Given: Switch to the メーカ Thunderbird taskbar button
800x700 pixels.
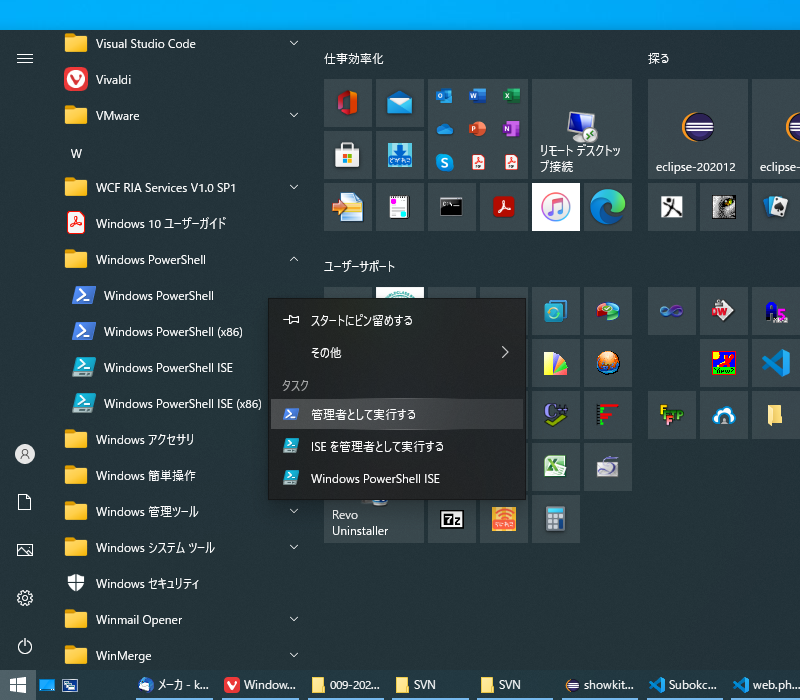Looking at the screenshot, I should [x=174, y=685].
